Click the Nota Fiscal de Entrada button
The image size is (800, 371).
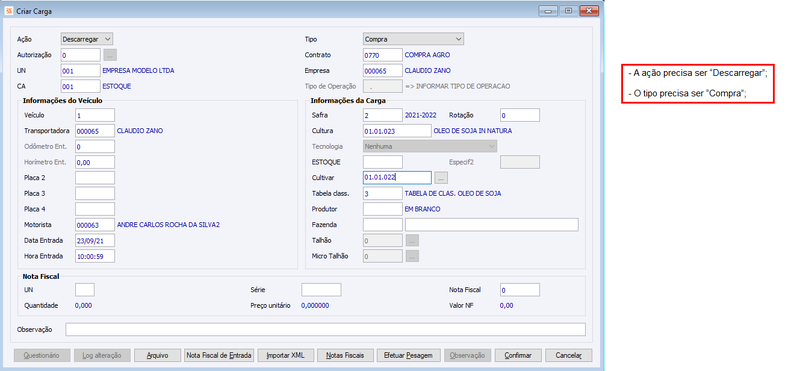click(218, 355)
